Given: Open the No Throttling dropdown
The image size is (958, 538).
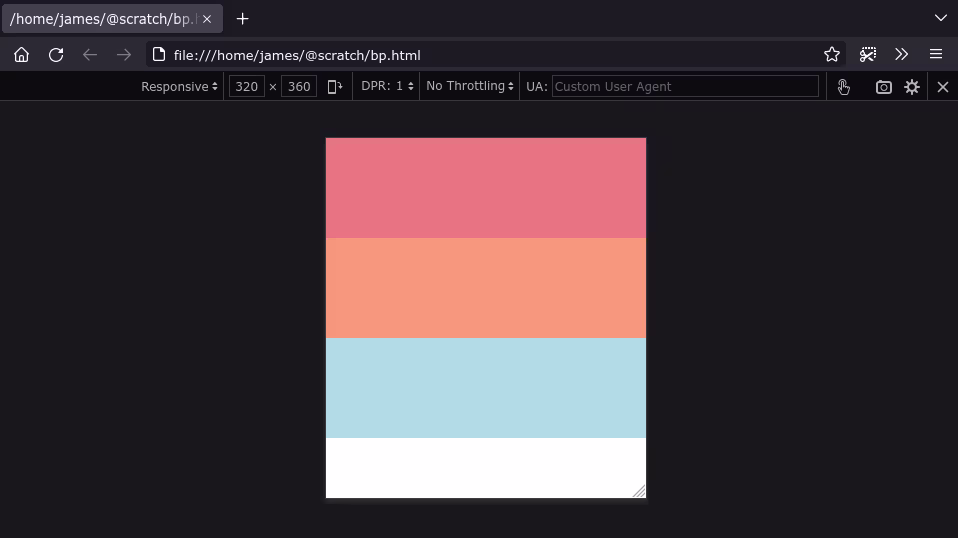Looking at the screenshot, I should [x=470, y=86].
